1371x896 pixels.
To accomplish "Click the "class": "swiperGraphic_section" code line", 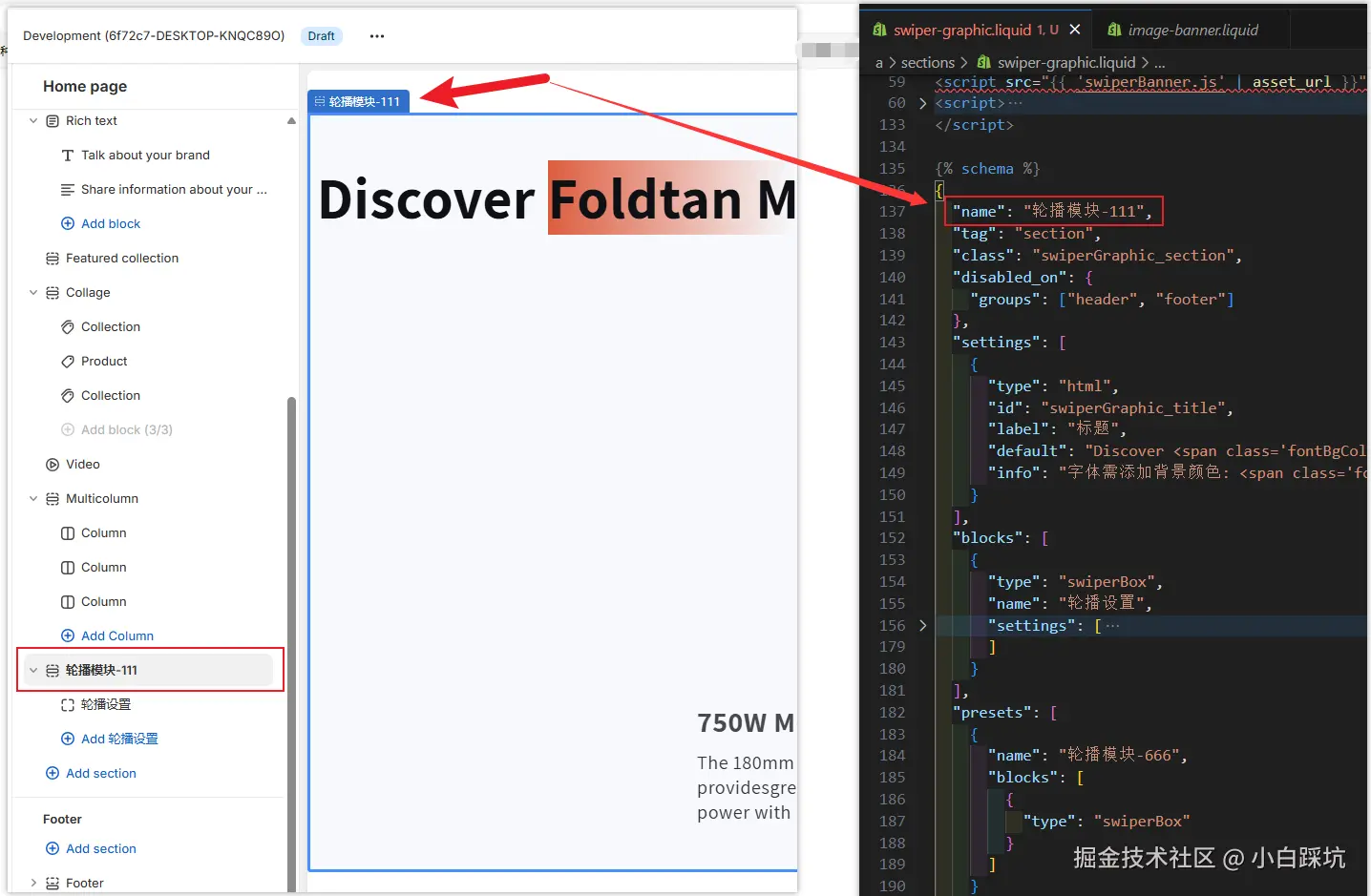I will coord(1097,256).
